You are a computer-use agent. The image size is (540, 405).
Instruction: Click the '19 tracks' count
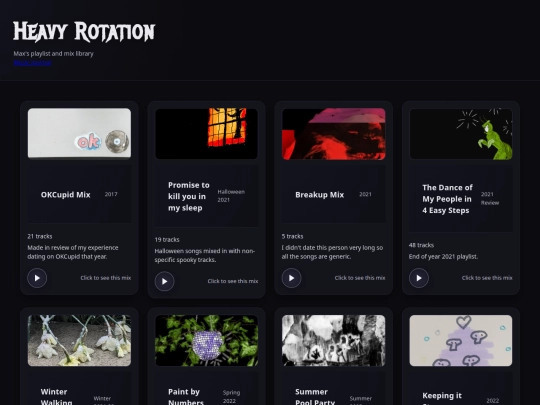pos(167,240)
